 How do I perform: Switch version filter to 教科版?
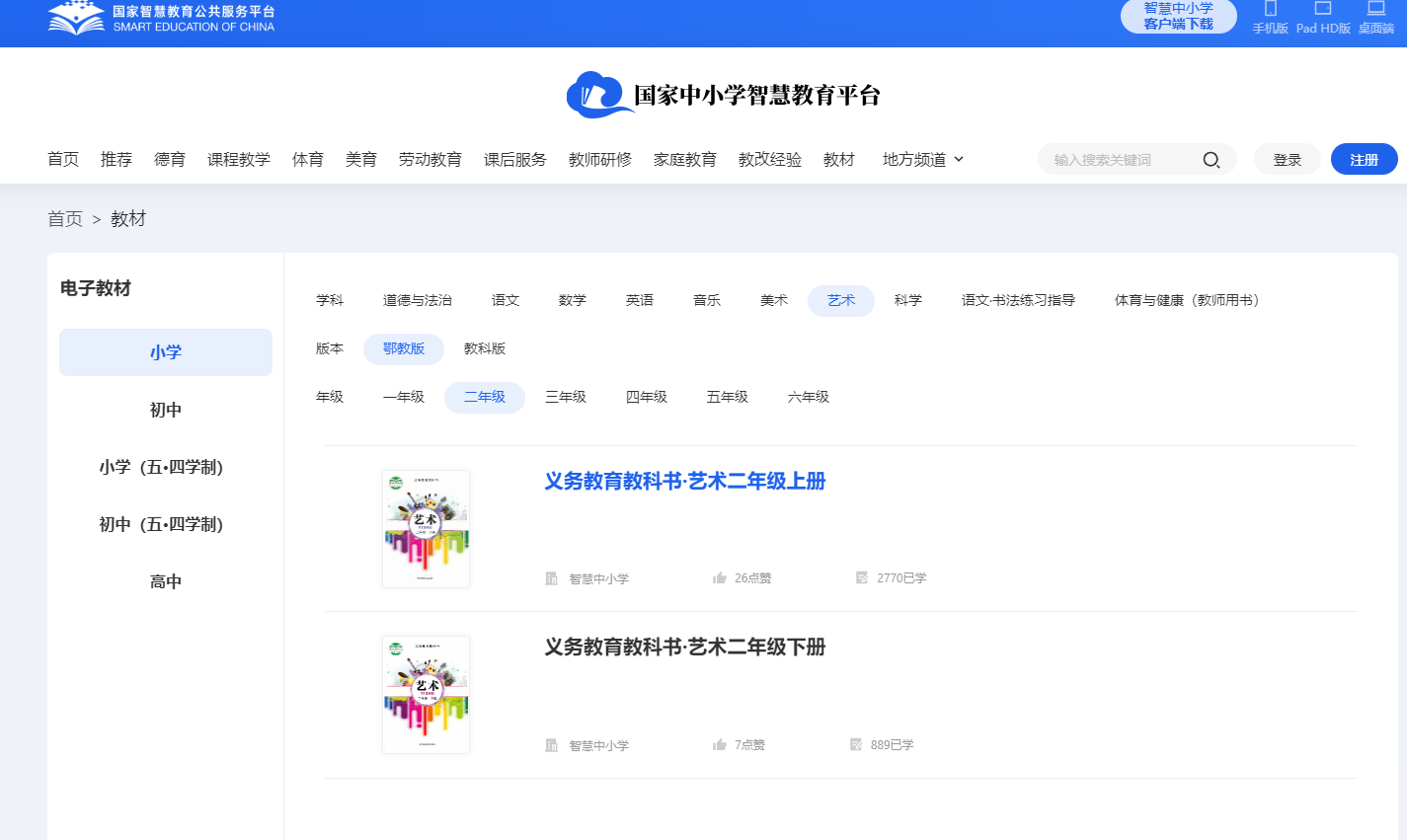[x=486, y=348]
